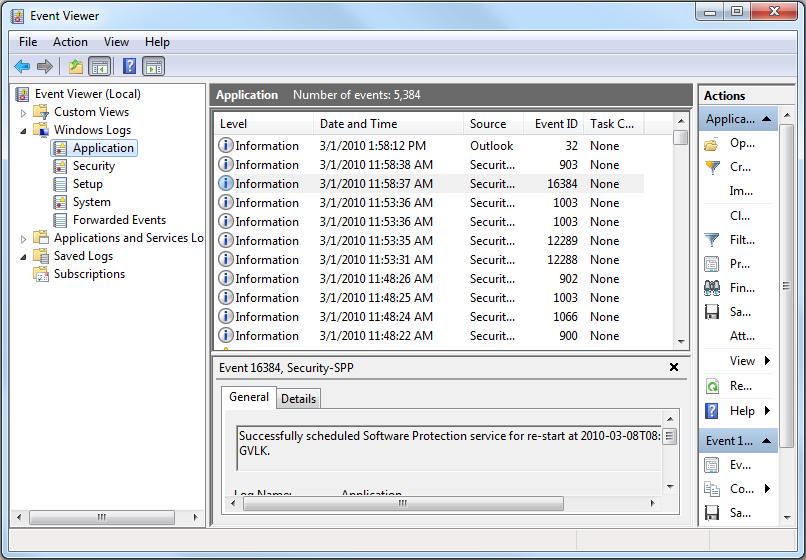Sort events by the Date and Time column
This screenshot has height=560, width=806.
point(358,124)
